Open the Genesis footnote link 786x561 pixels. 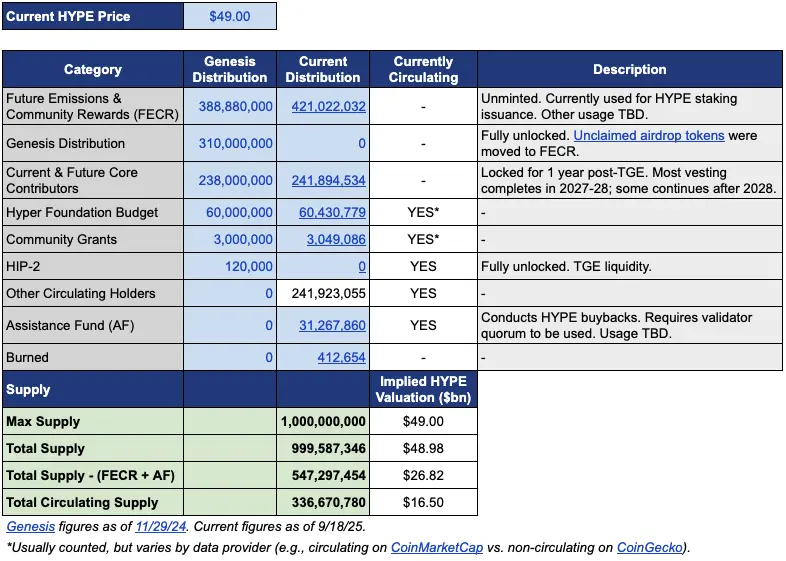tap(31, 526)
